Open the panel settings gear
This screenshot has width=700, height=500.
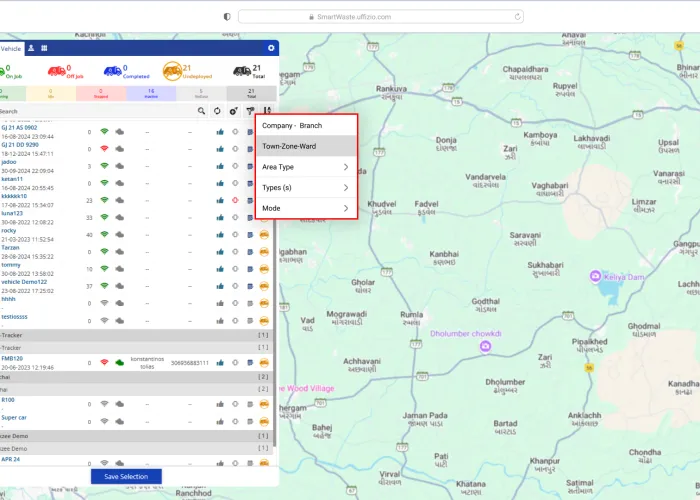270,48
